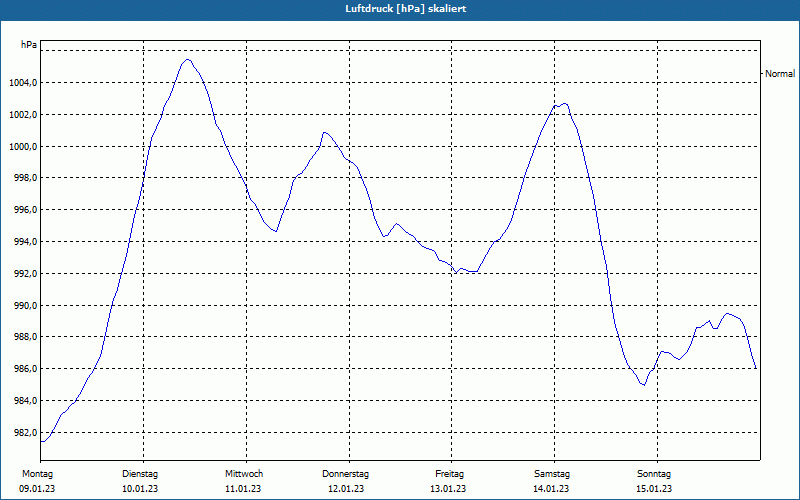Click the 'Normal' label on the right
Screen dimensions: 800x500
(780, 73)
